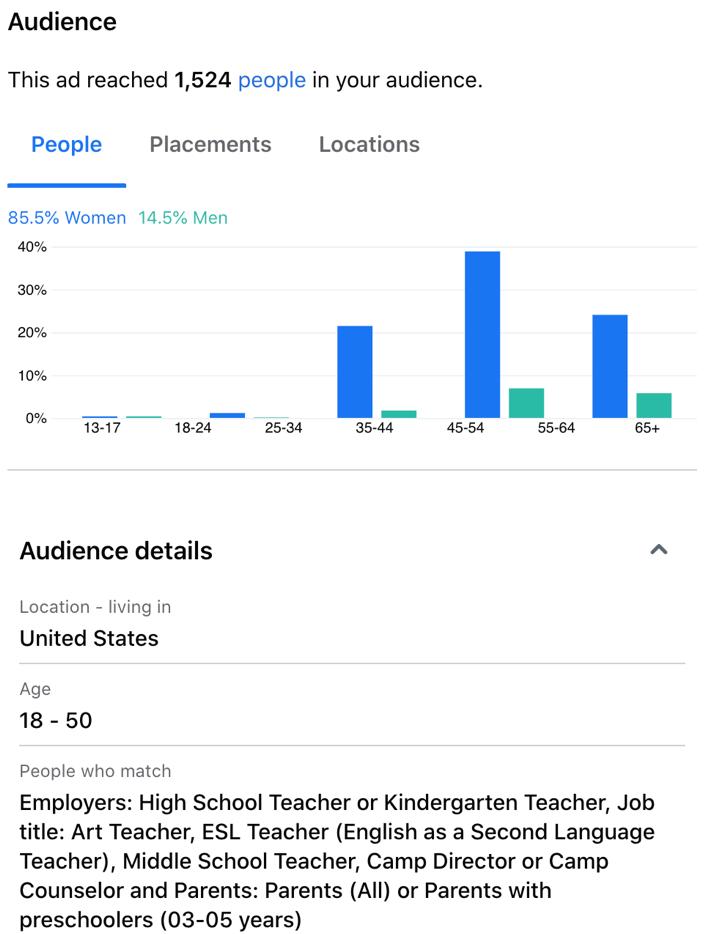The image size is (717, 934).
Task: Click the tallest blue women bar in chart
Action: 482,334
